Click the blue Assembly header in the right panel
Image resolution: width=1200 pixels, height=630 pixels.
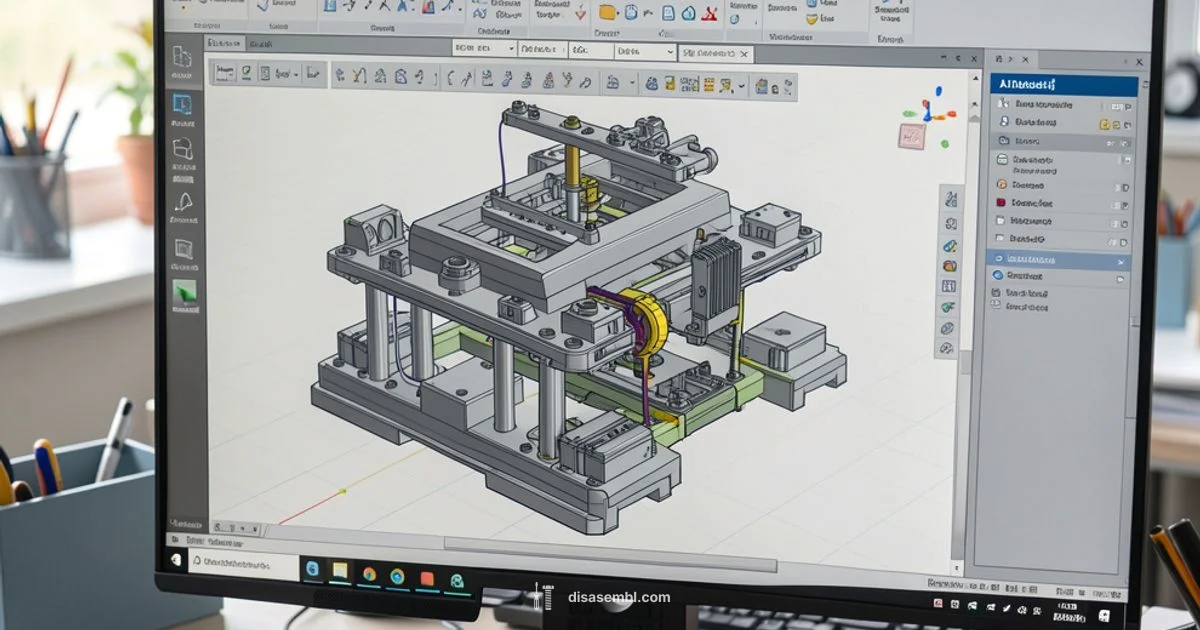1060,85
